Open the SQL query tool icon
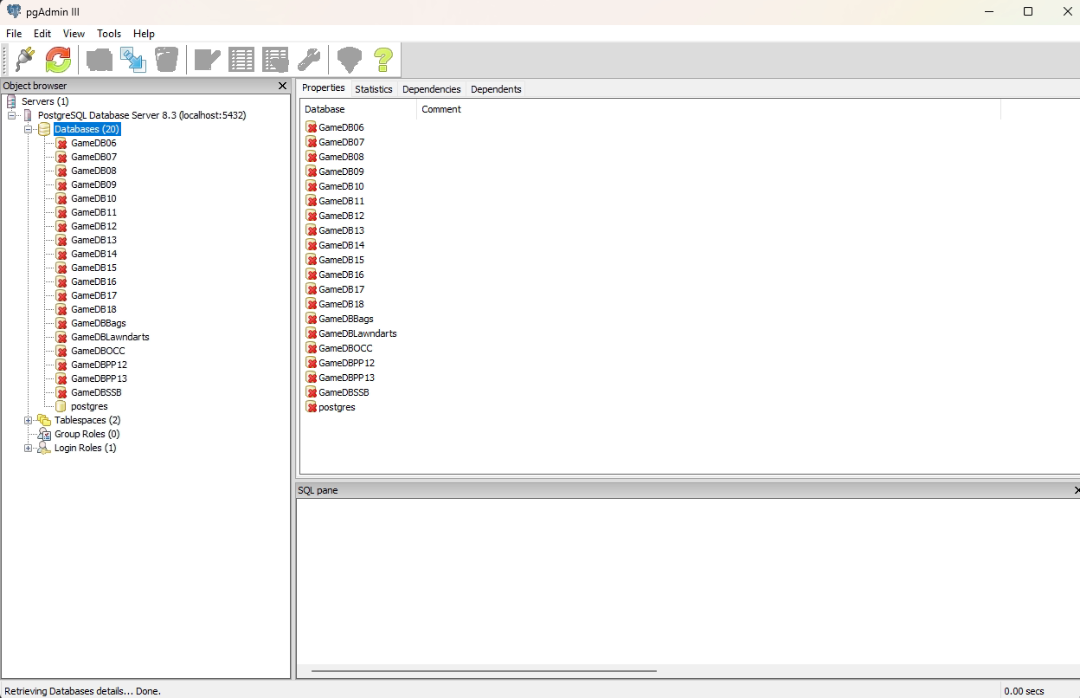The height and width of the screenshot is (698, 1080). 207,60
